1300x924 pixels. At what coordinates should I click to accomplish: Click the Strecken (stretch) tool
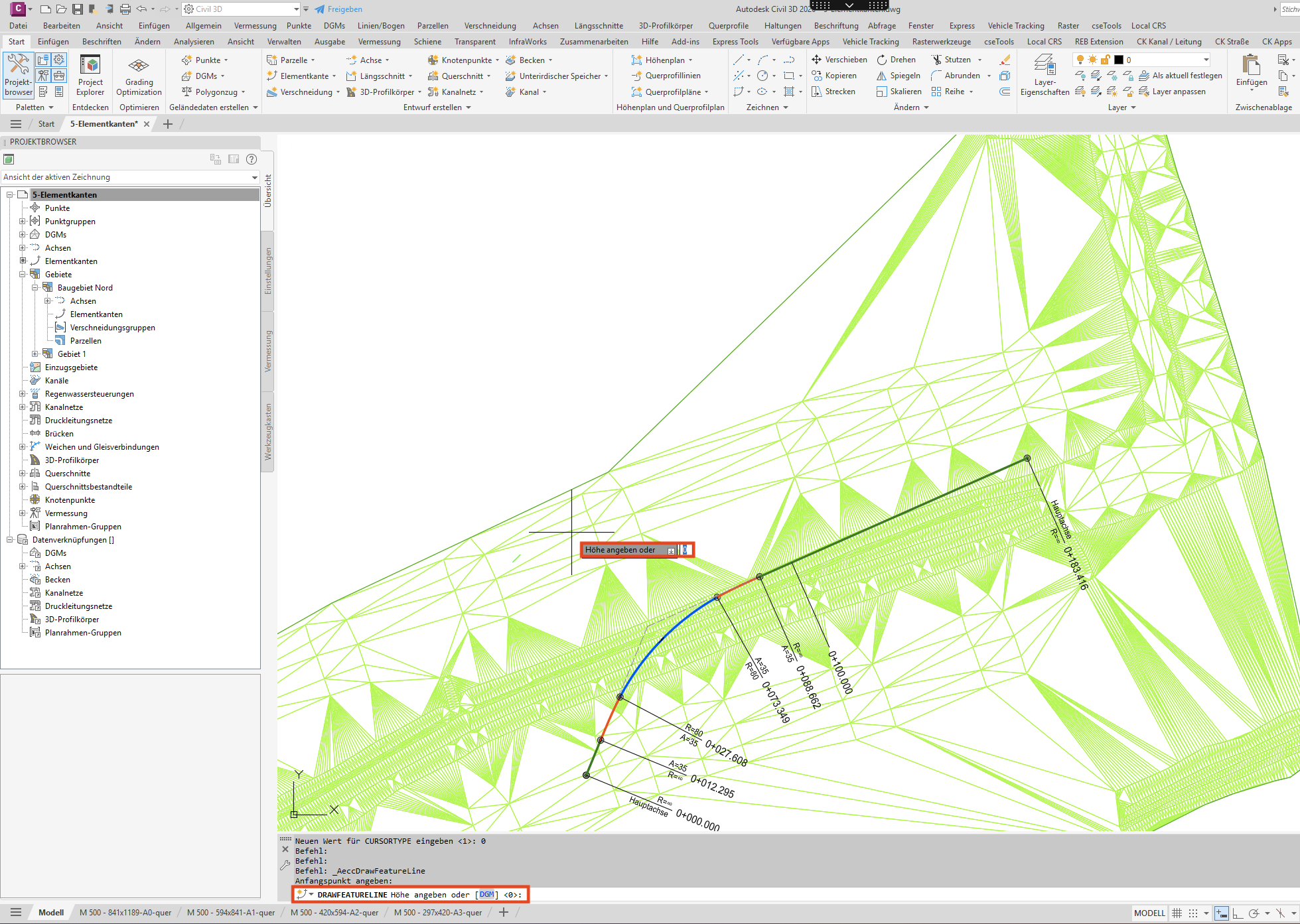(x=833, y=92)
